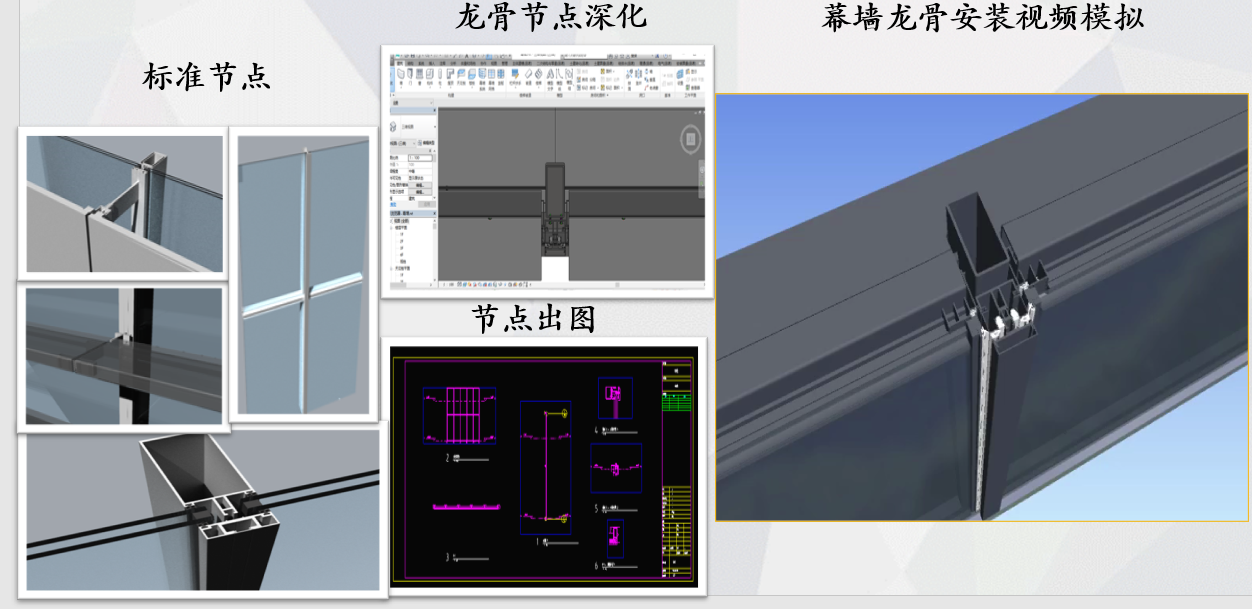Image resolution: width=1252 pixels, height=609 pixels.
Task: Expand 楼层平面 in the project browser tree
Action: (x=389, y=229)
